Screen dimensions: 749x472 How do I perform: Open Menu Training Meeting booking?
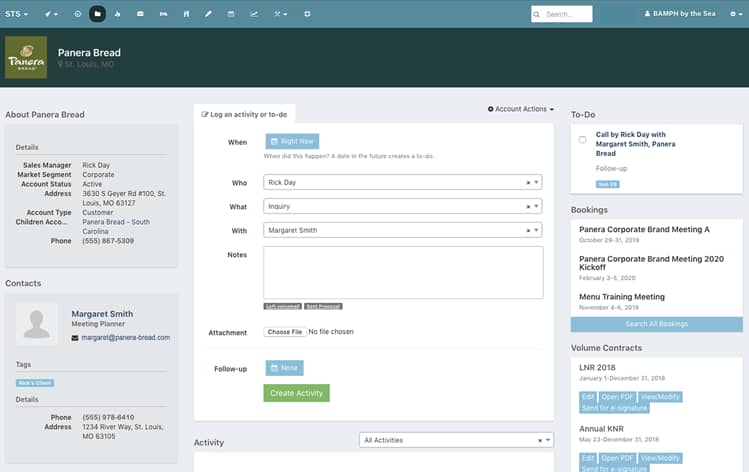[x=622, y=297]
